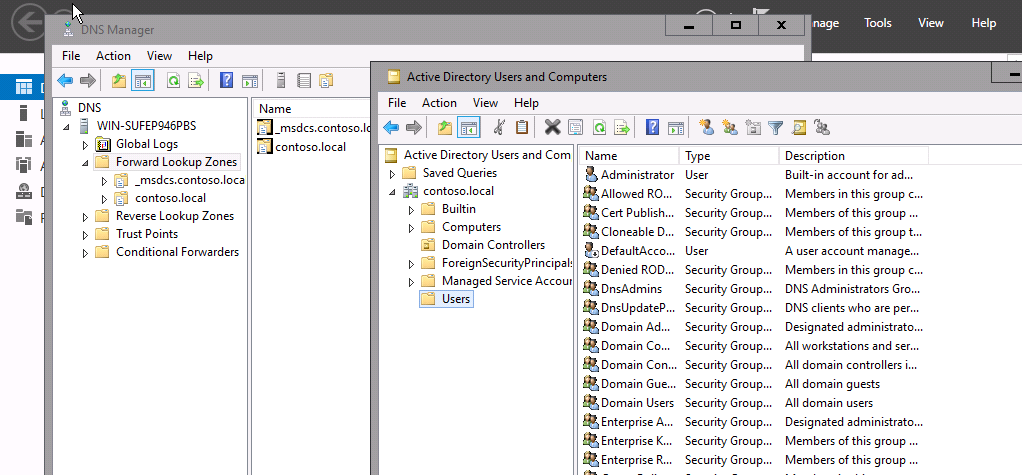Expand the Computers container
This screenshot has width=1022, height=475.
(x=411, y=228)
